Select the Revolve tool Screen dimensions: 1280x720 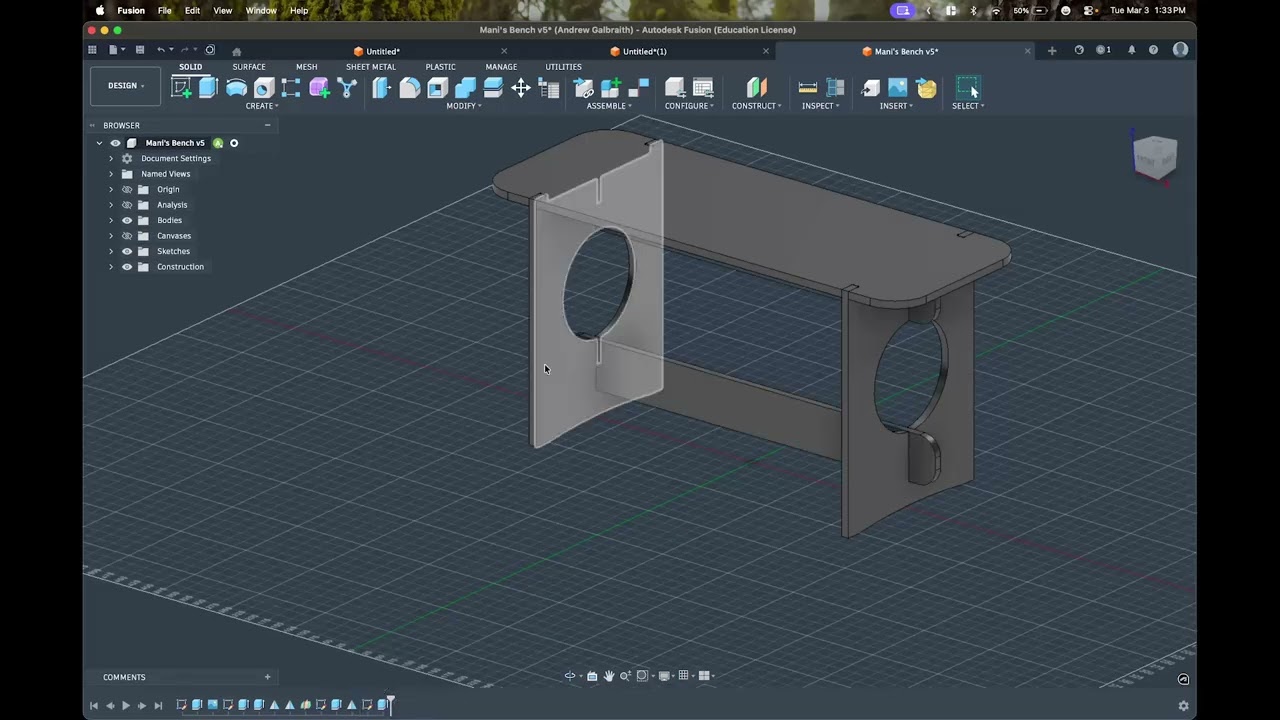[x=236, y=88]
